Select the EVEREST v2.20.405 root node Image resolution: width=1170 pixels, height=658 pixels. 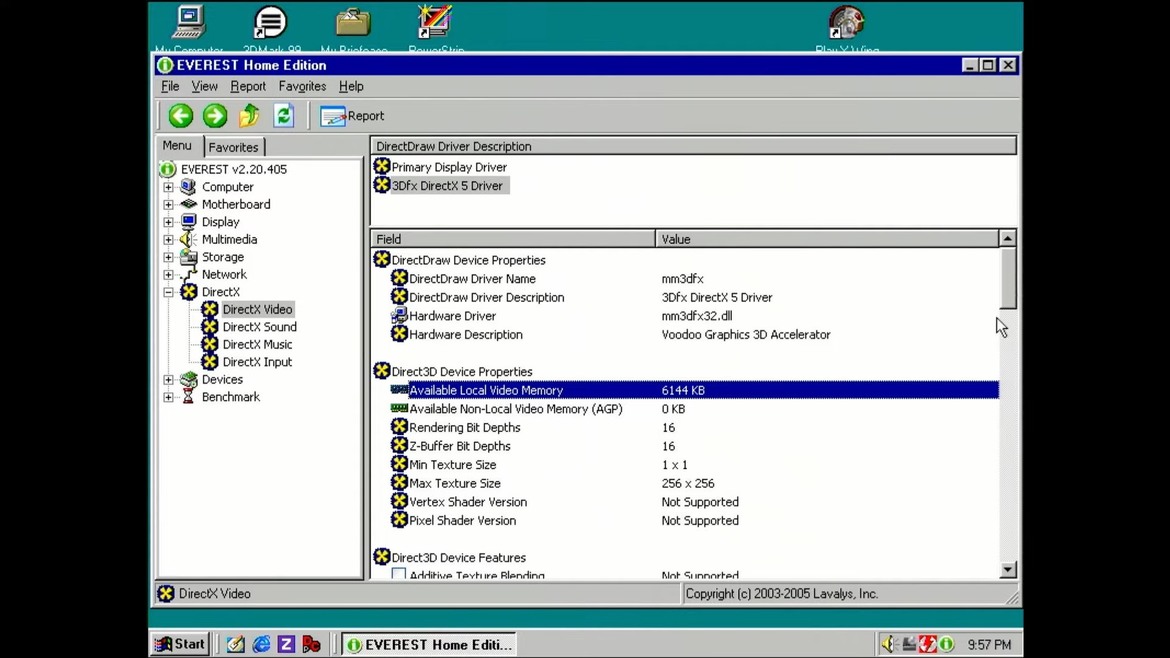coord(234,169)
